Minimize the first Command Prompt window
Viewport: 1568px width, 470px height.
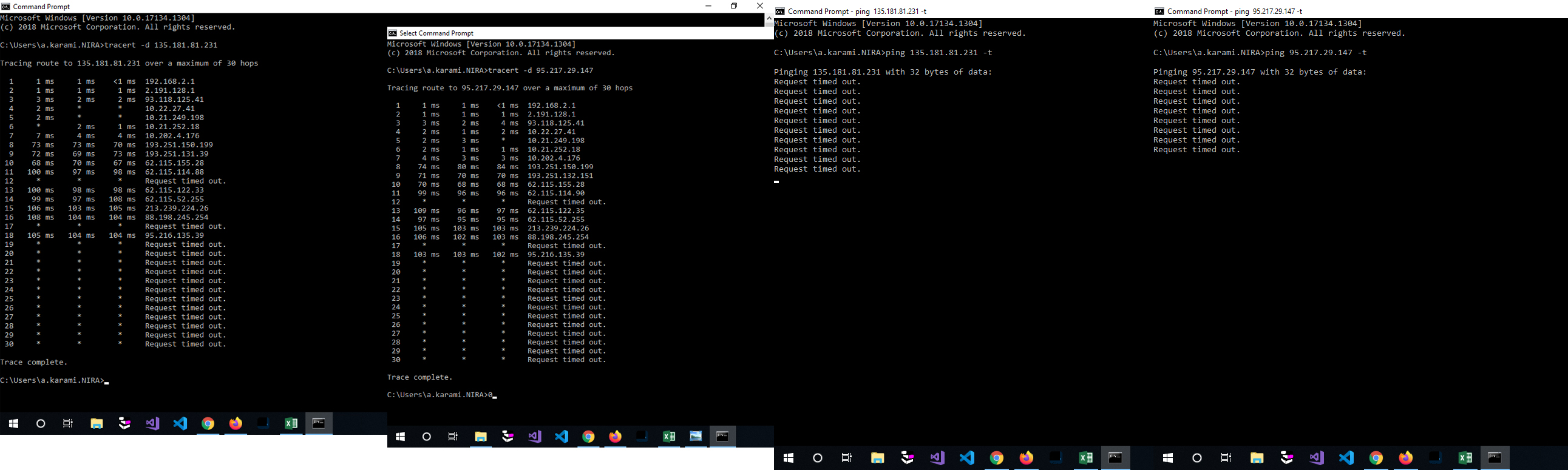pos(708,6)
